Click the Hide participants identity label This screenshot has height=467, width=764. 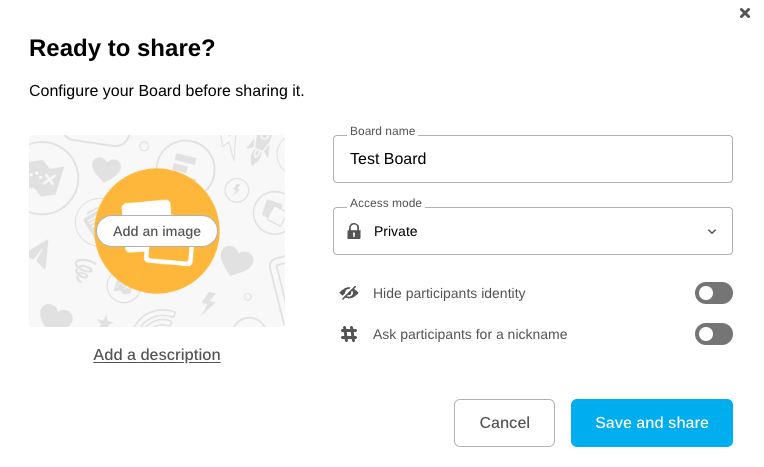pyautogui.click(x=449, y=293)
